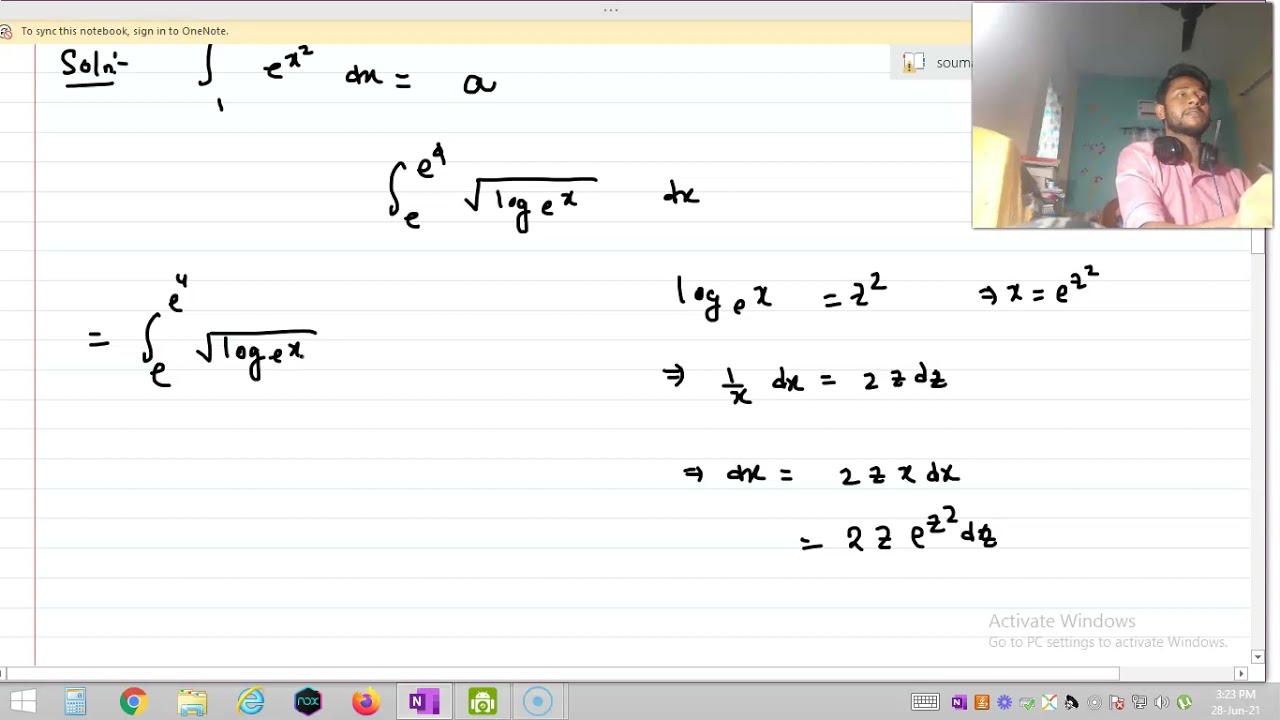Click the webcam video overlay
1280x720 pixels.
click(1123, 116)
